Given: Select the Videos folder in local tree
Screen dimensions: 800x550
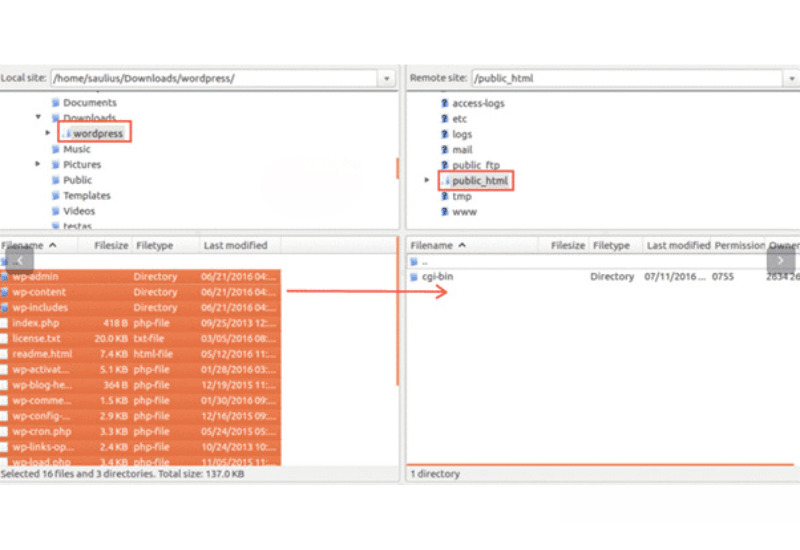Looking at the screenshot, I should (79, 211).
